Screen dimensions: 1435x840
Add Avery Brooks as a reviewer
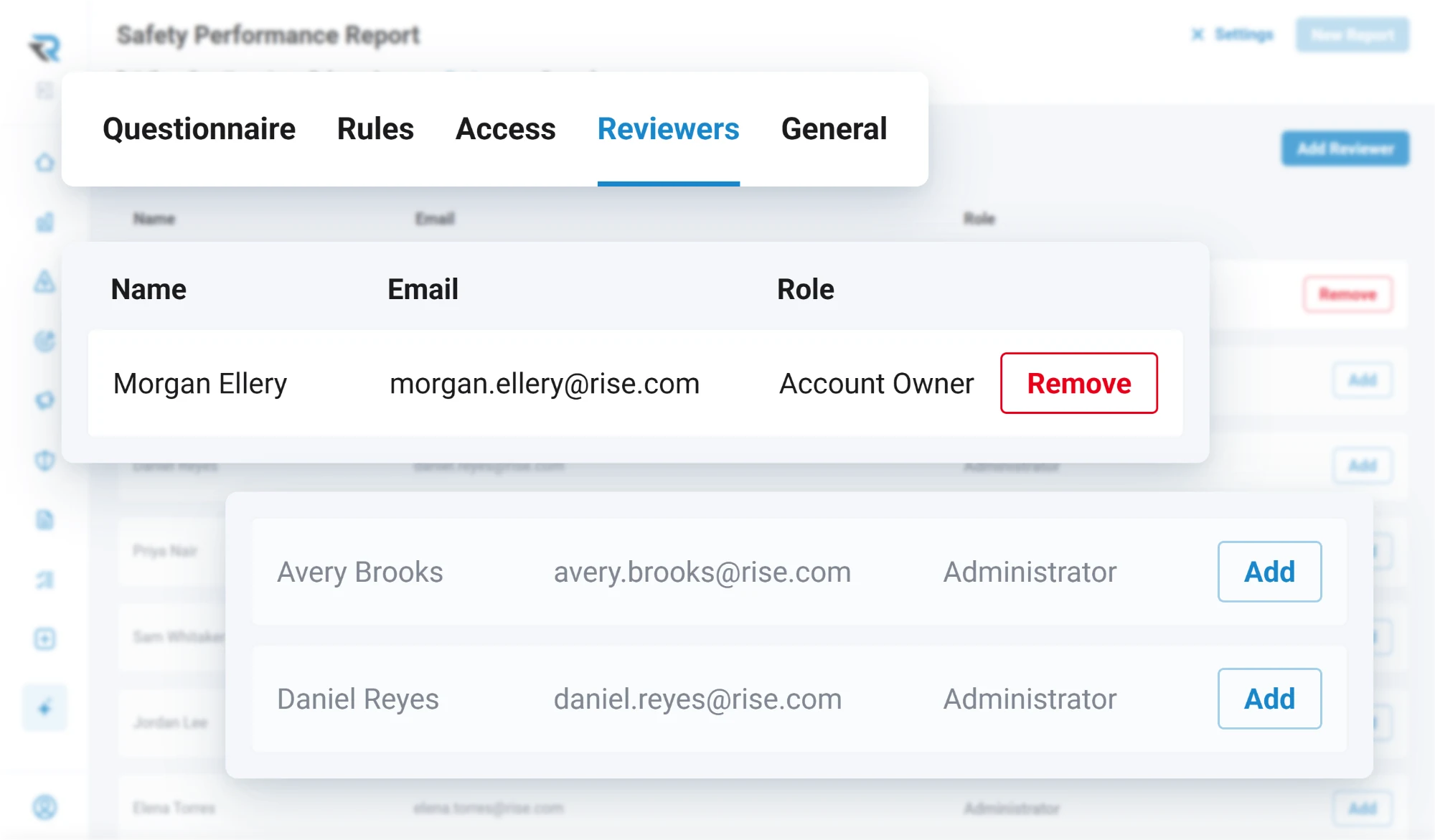pyautogui.click(x=1269, y=572)
